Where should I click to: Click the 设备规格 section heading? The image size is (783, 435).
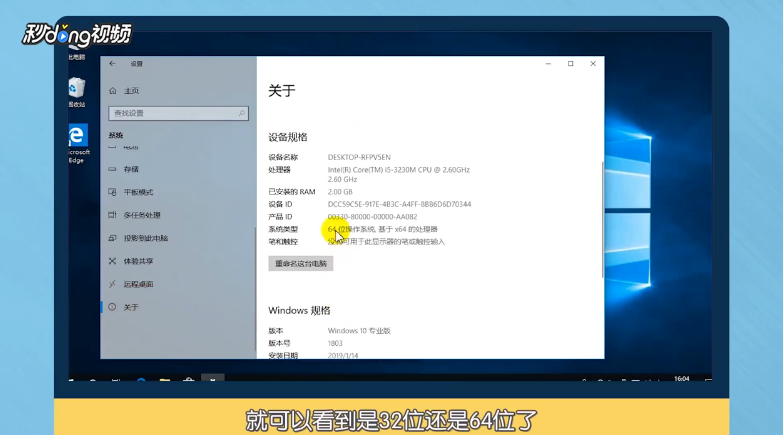pos(288,137)
